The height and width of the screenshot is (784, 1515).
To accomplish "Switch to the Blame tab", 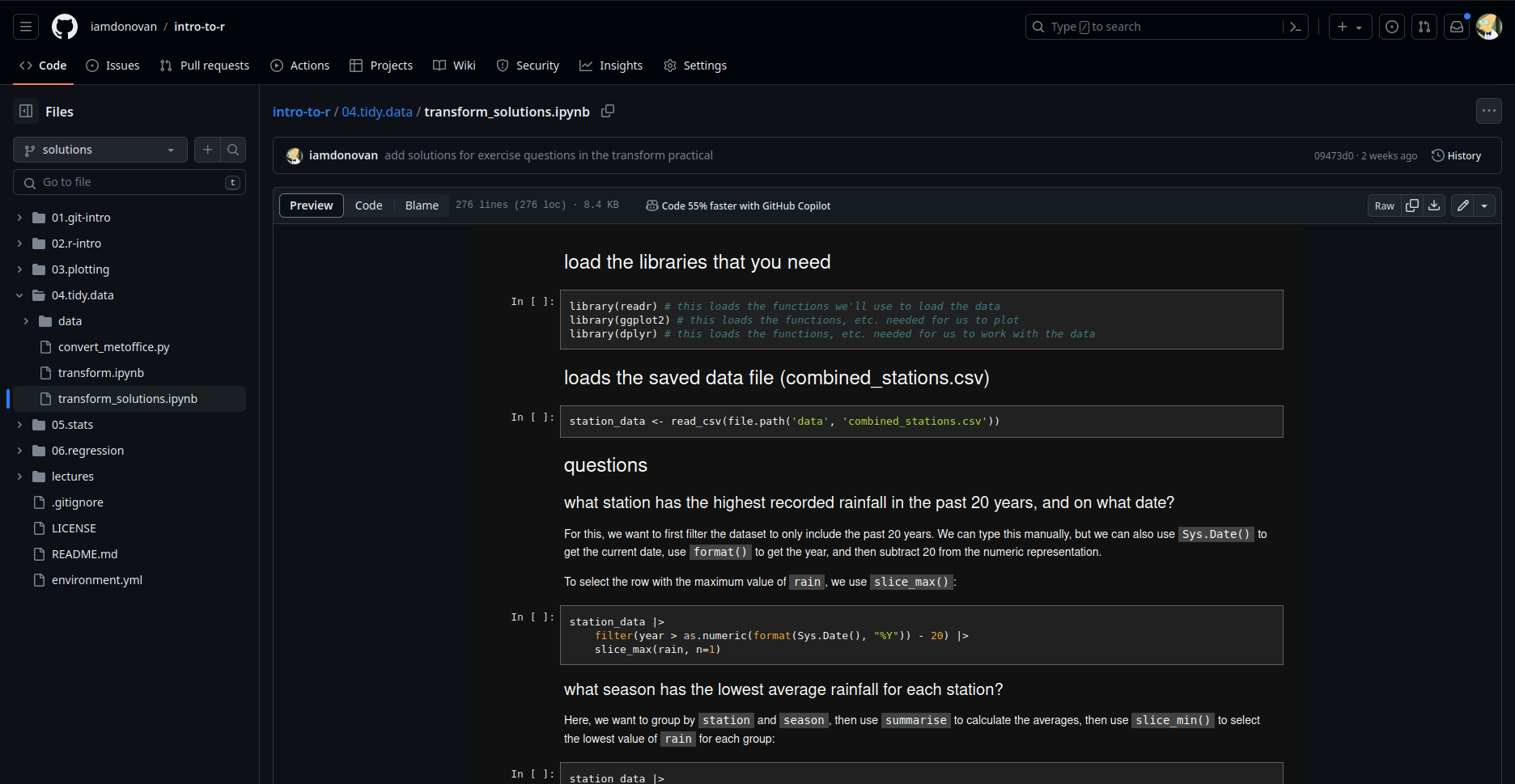I will [421, 205].
